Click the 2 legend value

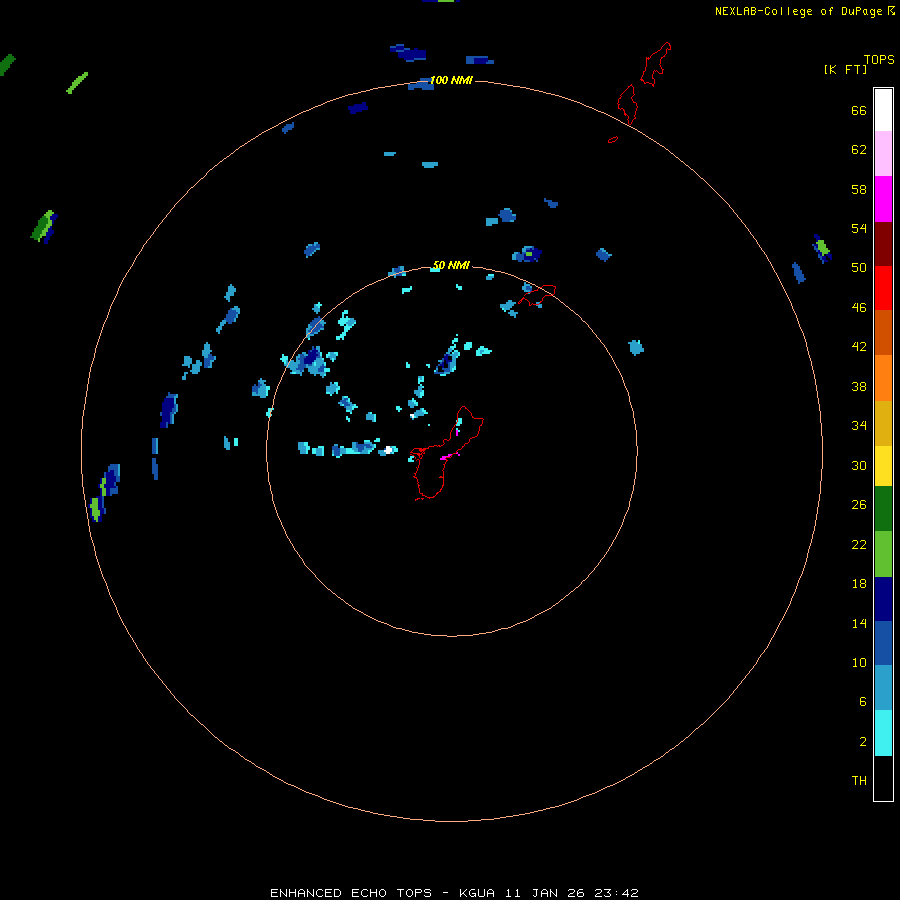click(x=862, y=742)
